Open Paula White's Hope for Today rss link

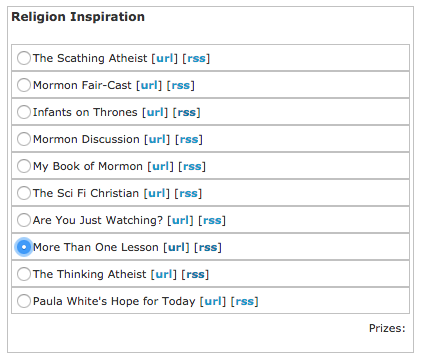click(244, 301)
